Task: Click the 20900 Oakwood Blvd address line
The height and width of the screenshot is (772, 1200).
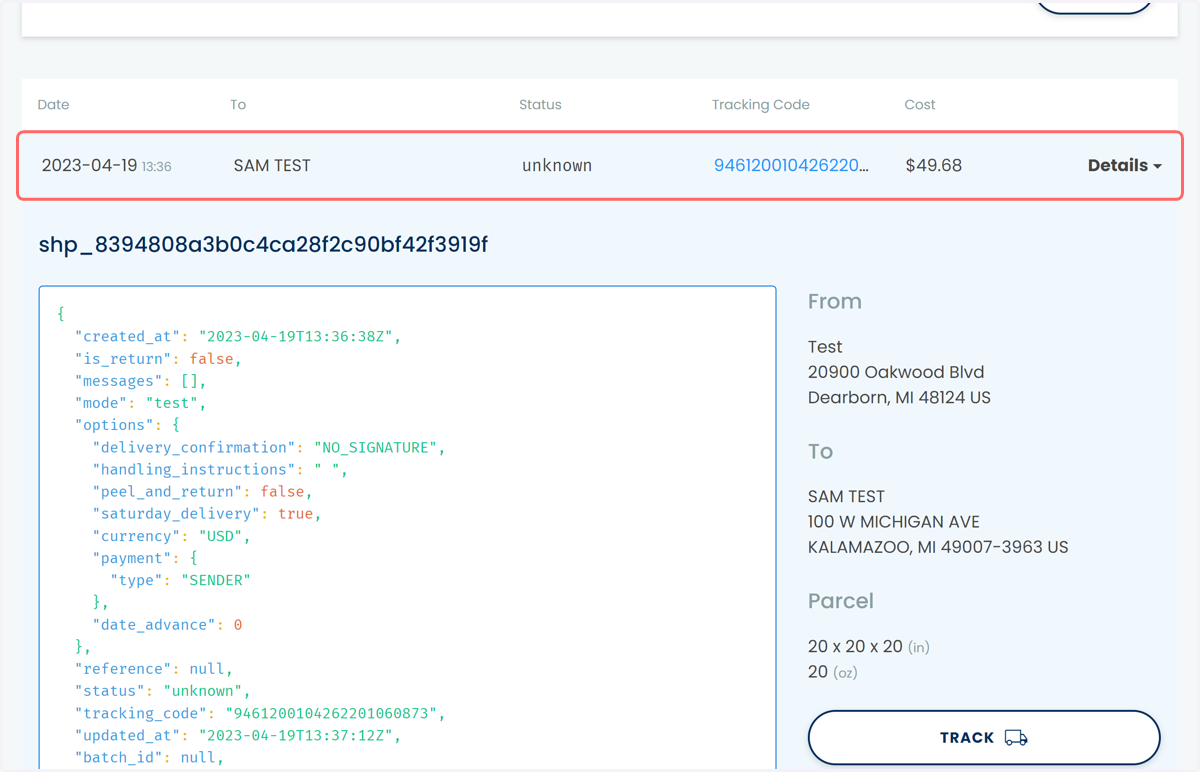Action: 896,372
